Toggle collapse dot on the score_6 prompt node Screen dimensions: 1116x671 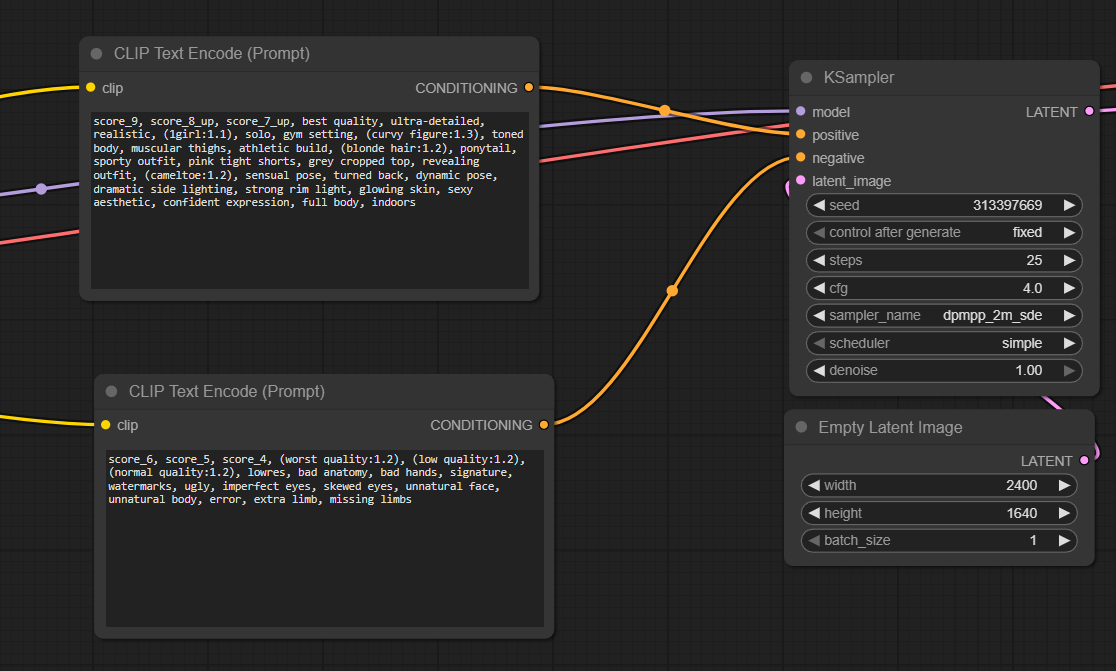[x=111, y=392]
